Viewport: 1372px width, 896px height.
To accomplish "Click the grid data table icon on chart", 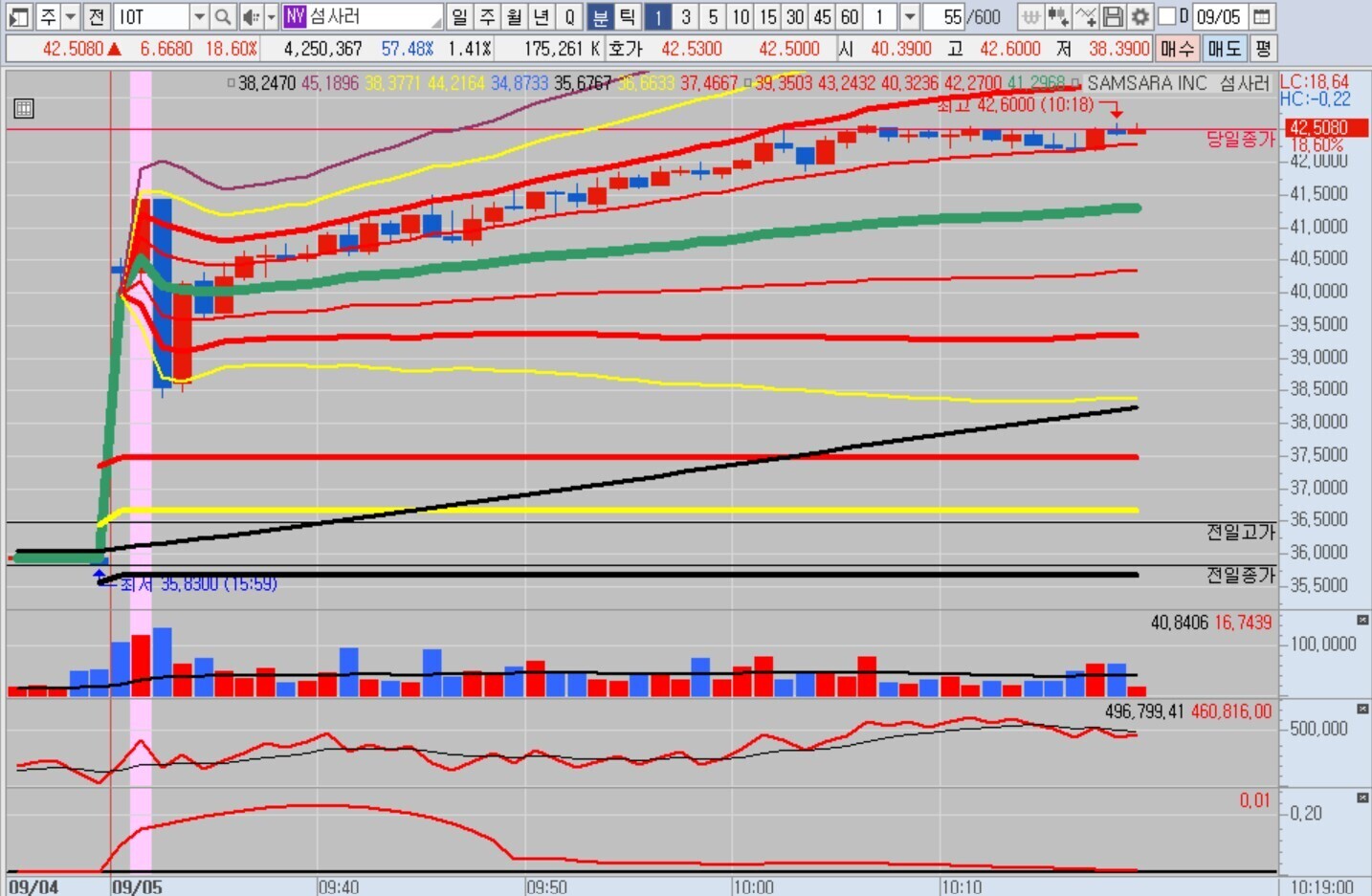I will (24, 109).
